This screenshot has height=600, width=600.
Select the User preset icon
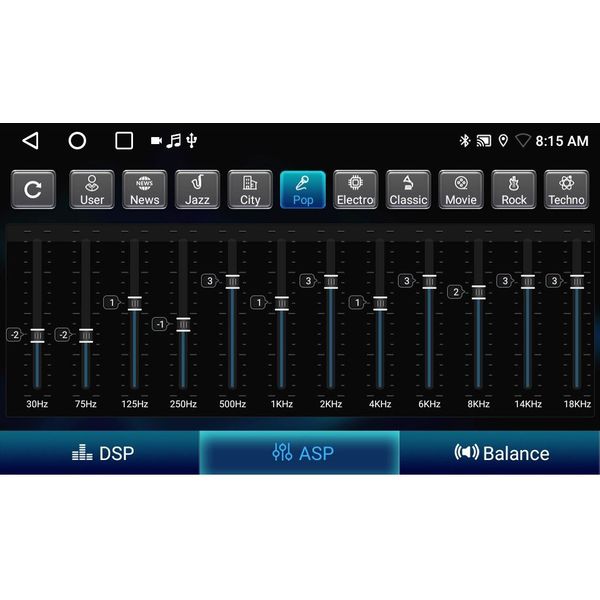(92, 189)
